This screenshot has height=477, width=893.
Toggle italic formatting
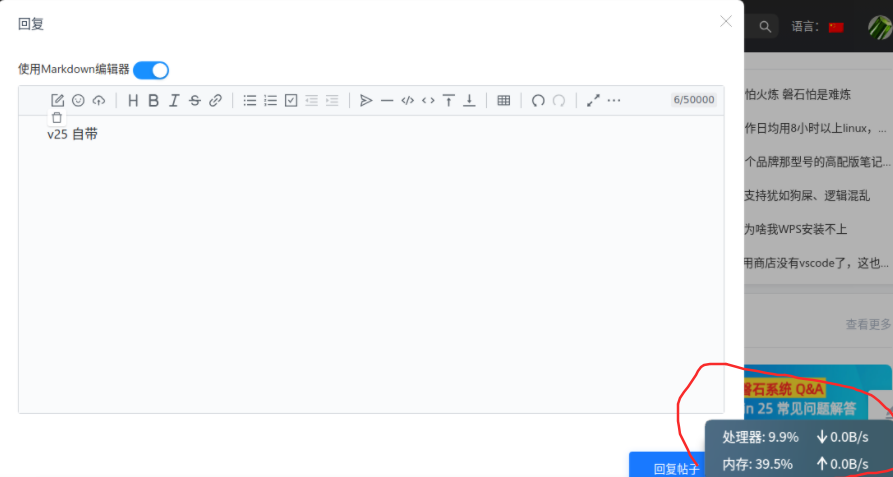[174, 101]
